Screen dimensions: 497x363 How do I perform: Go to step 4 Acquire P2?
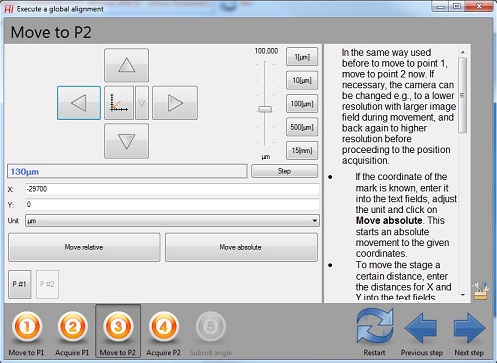point(163,332)
